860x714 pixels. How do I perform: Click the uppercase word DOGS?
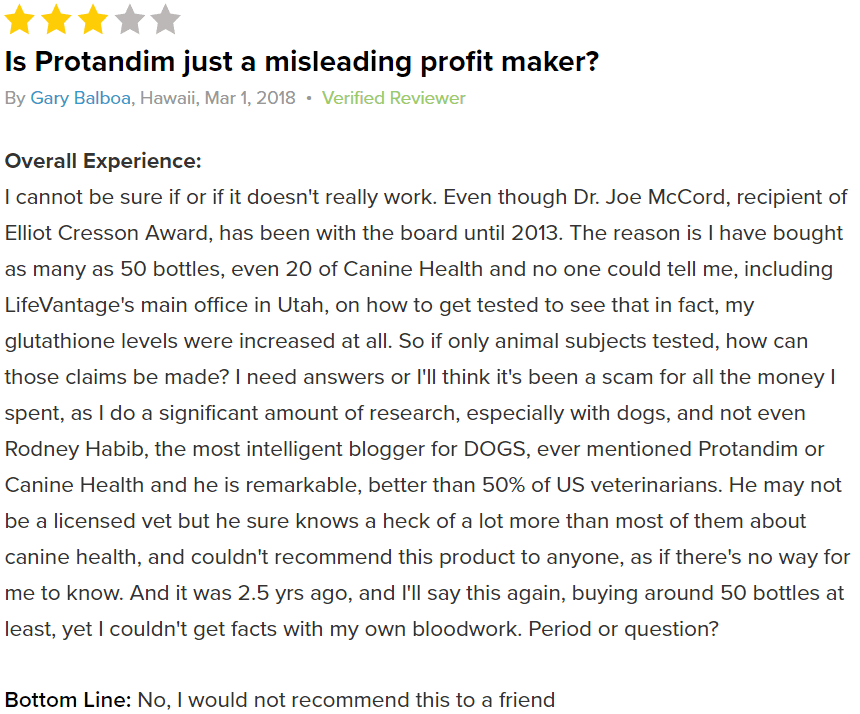(496, 450)
